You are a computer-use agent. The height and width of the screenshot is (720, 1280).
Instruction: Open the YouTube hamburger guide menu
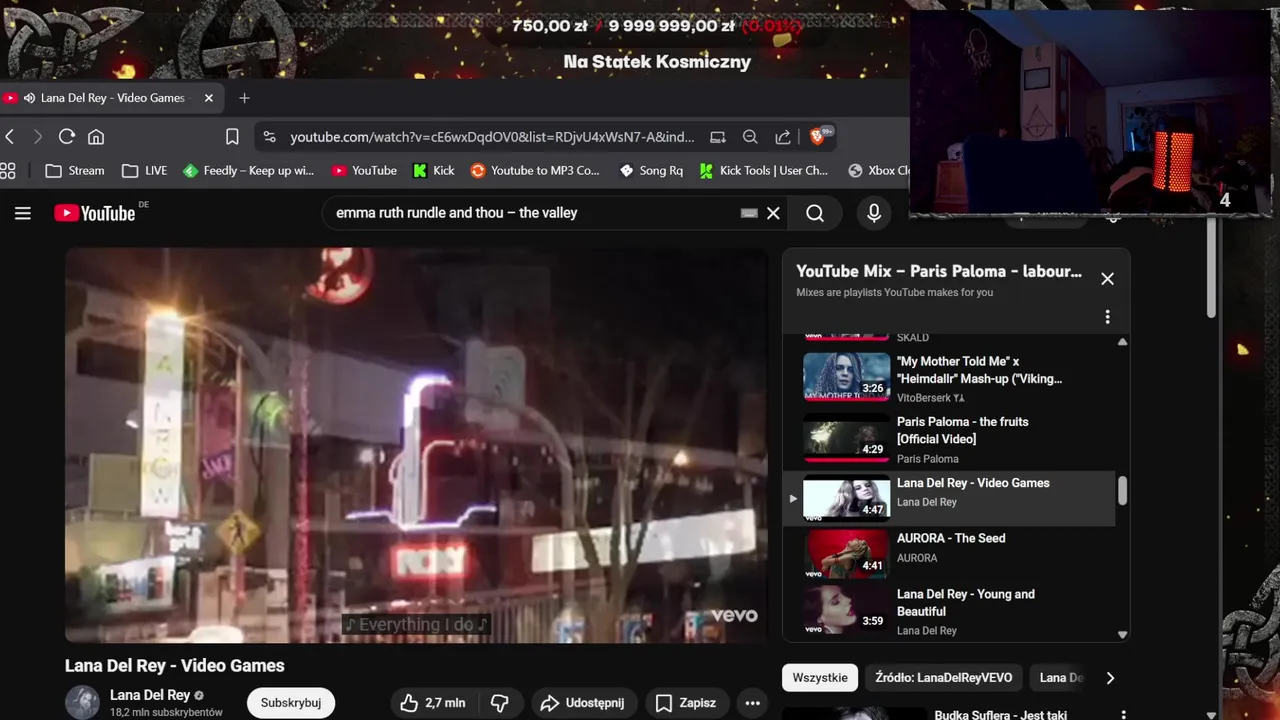point(23,213)
